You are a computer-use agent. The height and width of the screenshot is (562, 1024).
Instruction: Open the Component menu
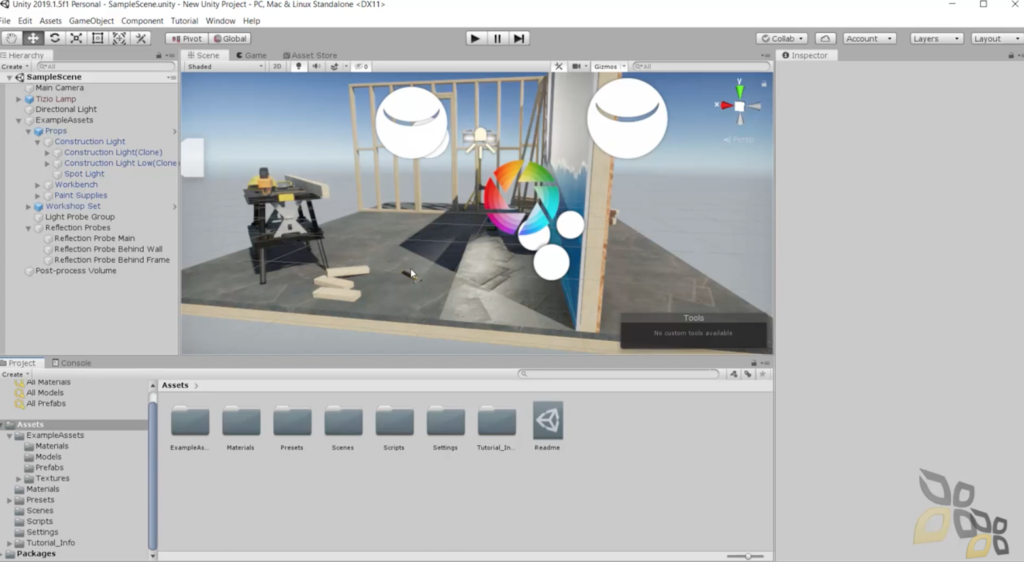coord(142,21)
